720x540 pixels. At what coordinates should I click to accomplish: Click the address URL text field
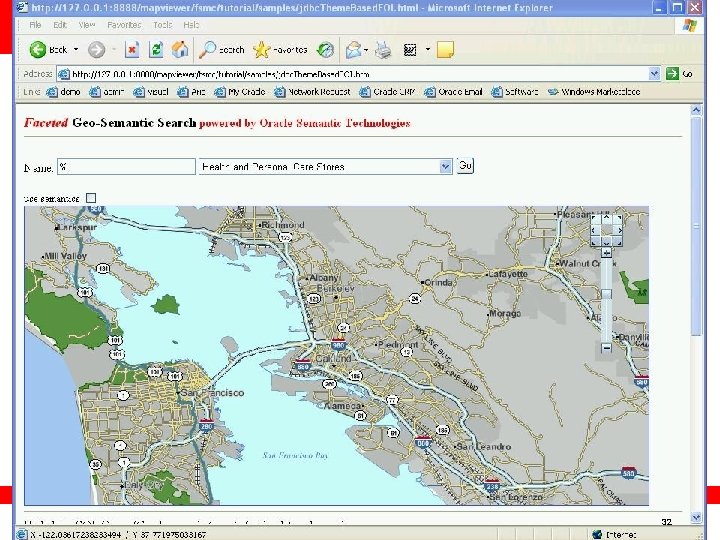(360, 74)
